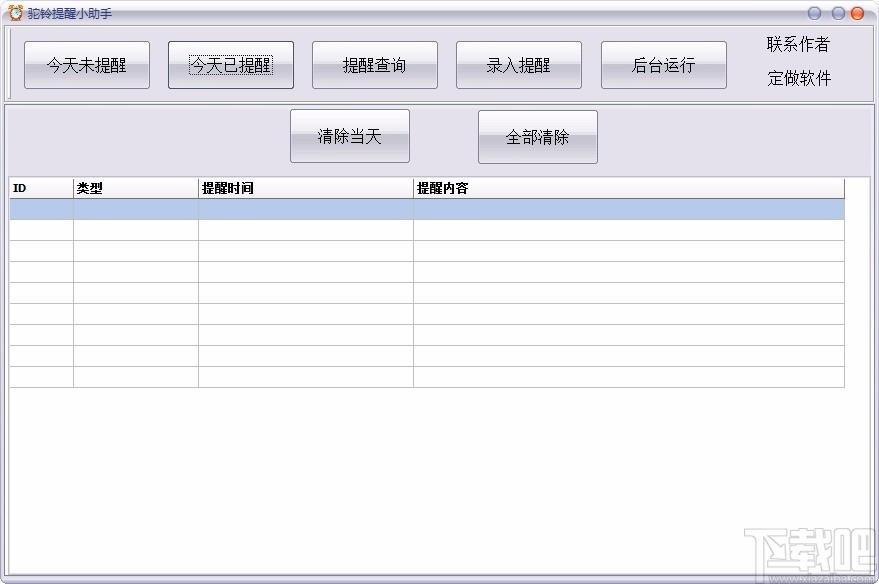Image resolution: width=879 pixels, height=584 pixels.
Task: Maximize the reminder assistant window
Action: [838, 13]
